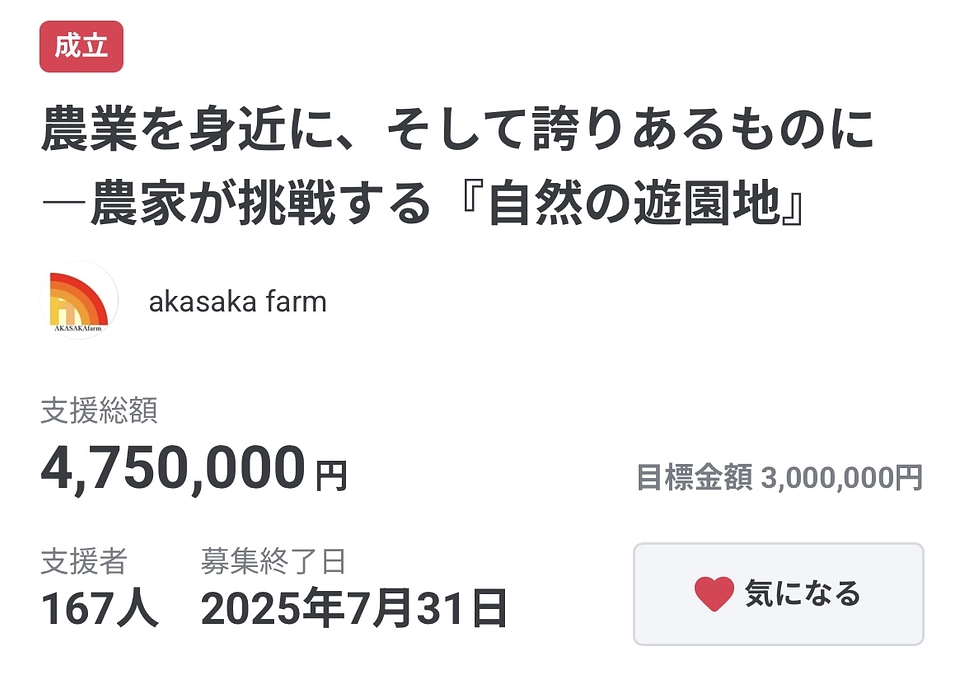Image resolution: width=964 pixels, height=675 pixels.
Task: Open the akasaka farm owner profile link
Action: (237, 301)
